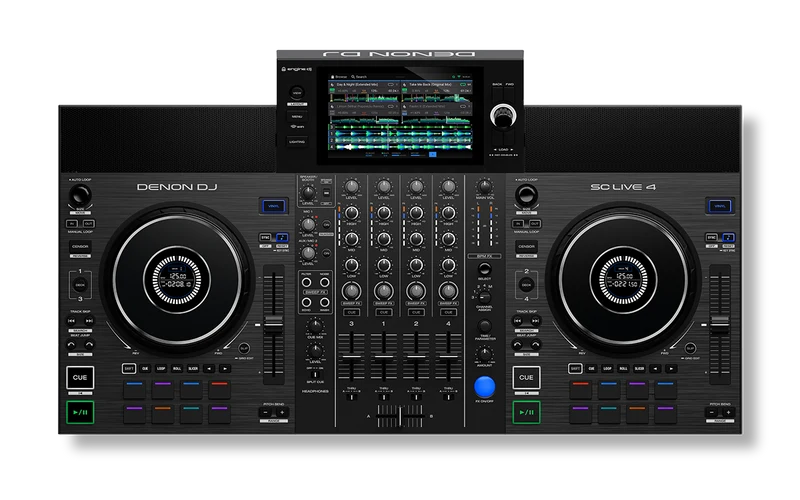The image size is (800, 500).
Task: Click the VIEW button next to screen
Action: (x=296, y=92)
